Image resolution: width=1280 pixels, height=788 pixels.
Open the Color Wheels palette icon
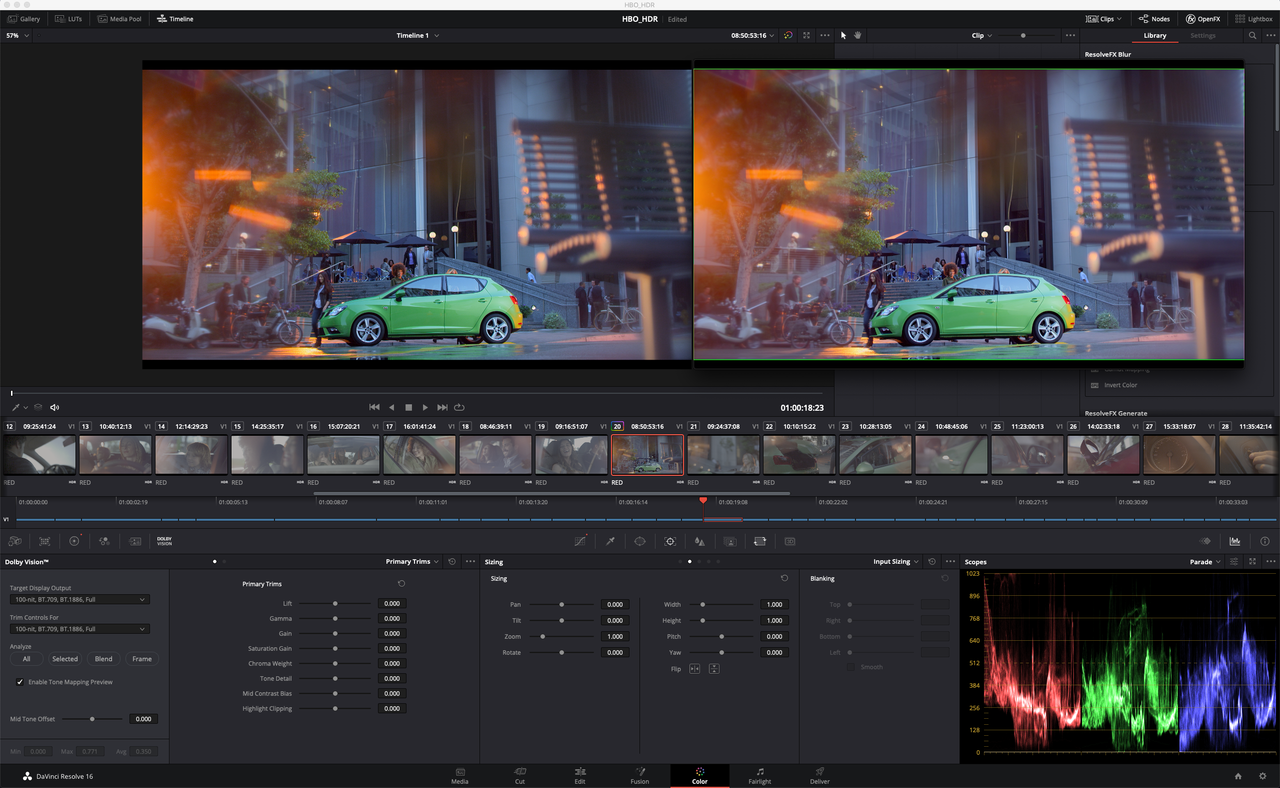click(74, 541)
